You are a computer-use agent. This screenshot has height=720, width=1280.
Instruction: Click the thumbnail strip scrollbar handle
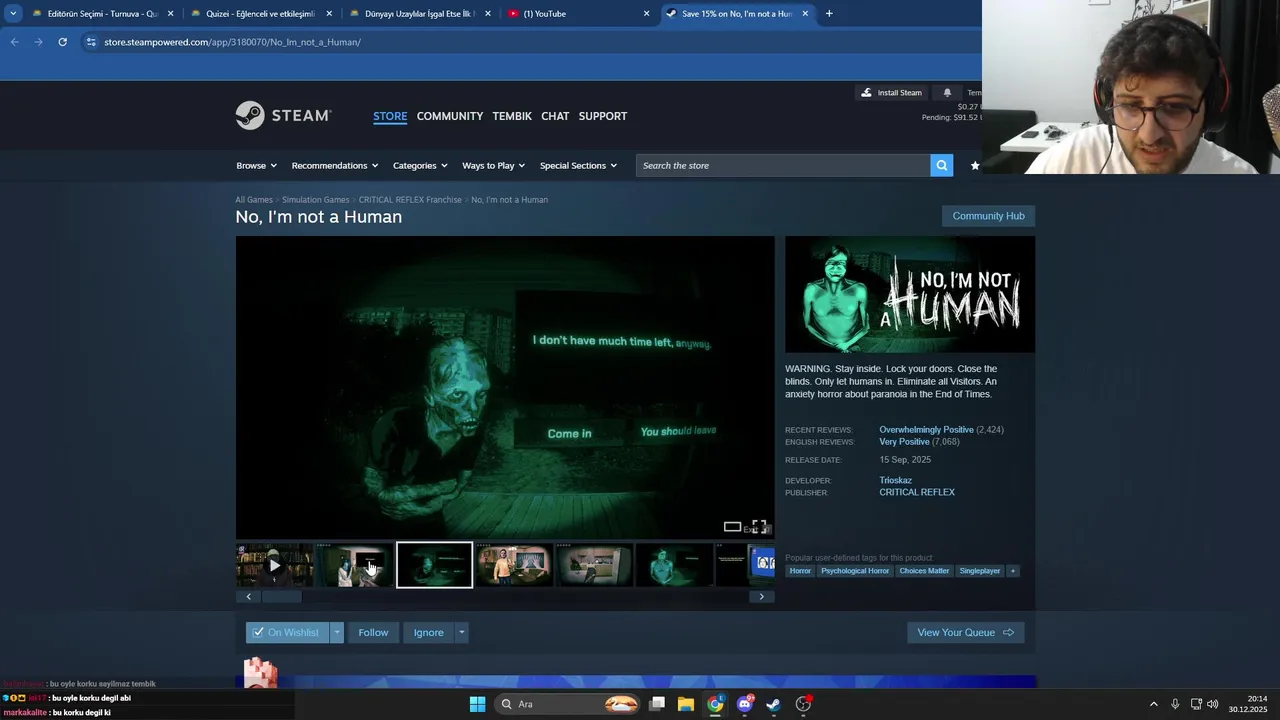click(282, 597)
